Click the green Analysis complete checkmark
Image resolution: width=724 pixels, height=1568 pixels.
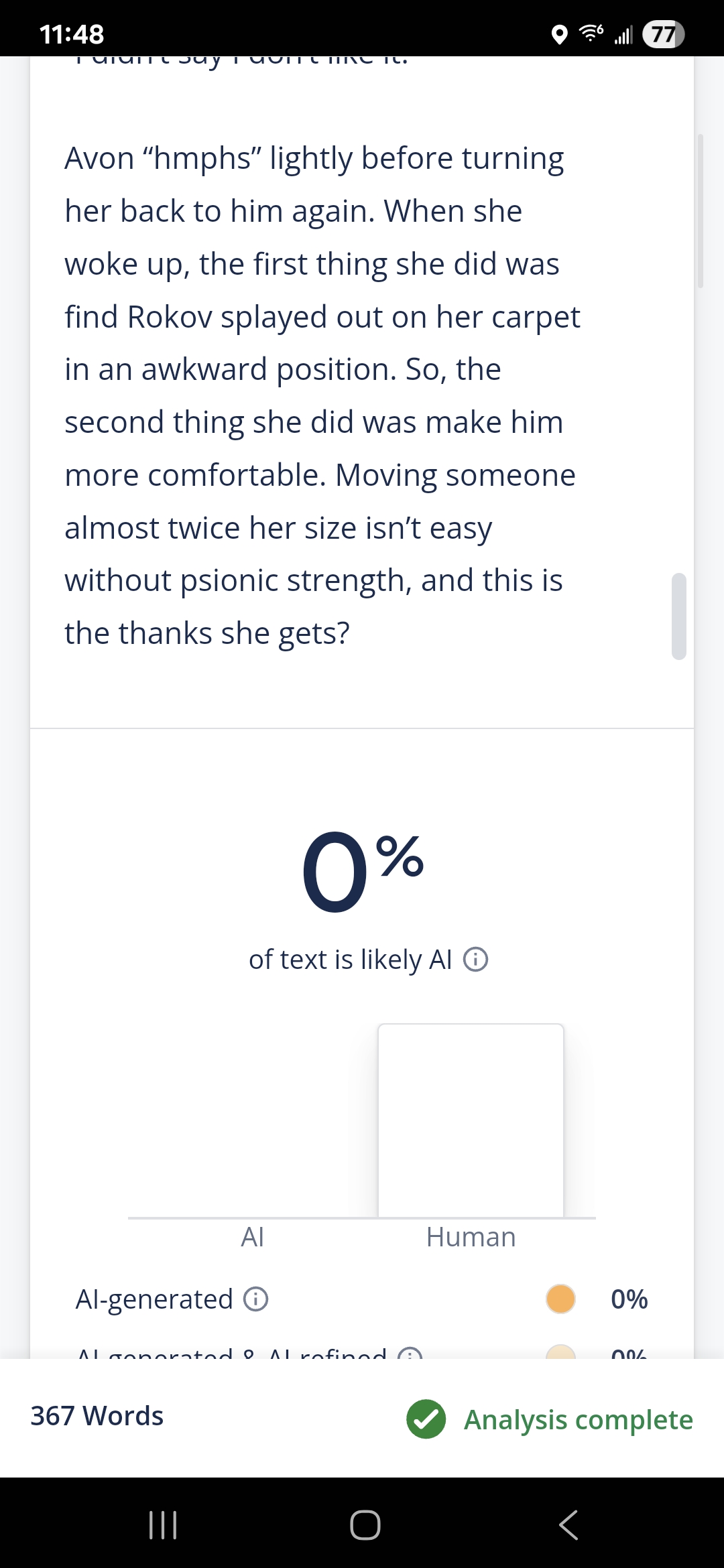(426, 1419)
